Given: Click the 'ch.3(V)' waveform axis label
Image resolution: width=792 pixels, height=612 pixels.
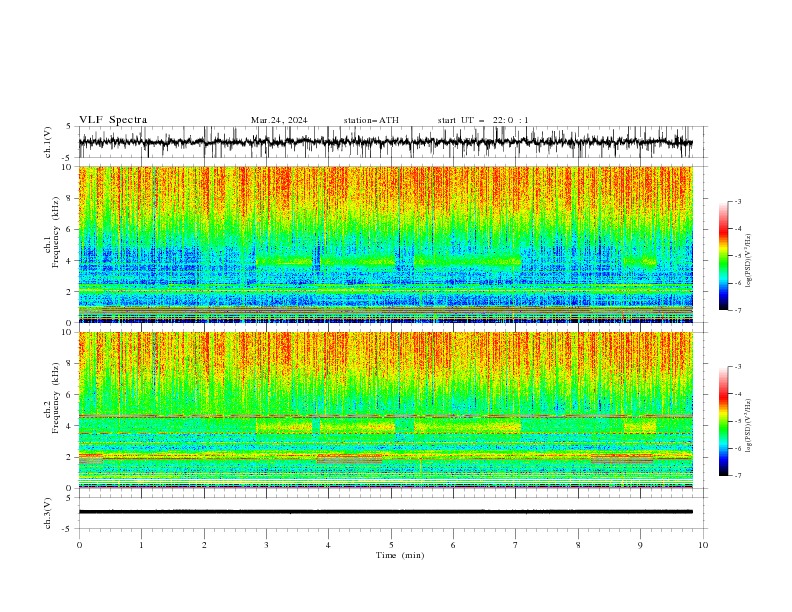Looking at the screenshot, I should pyautogui.click(x=48, y=513).
